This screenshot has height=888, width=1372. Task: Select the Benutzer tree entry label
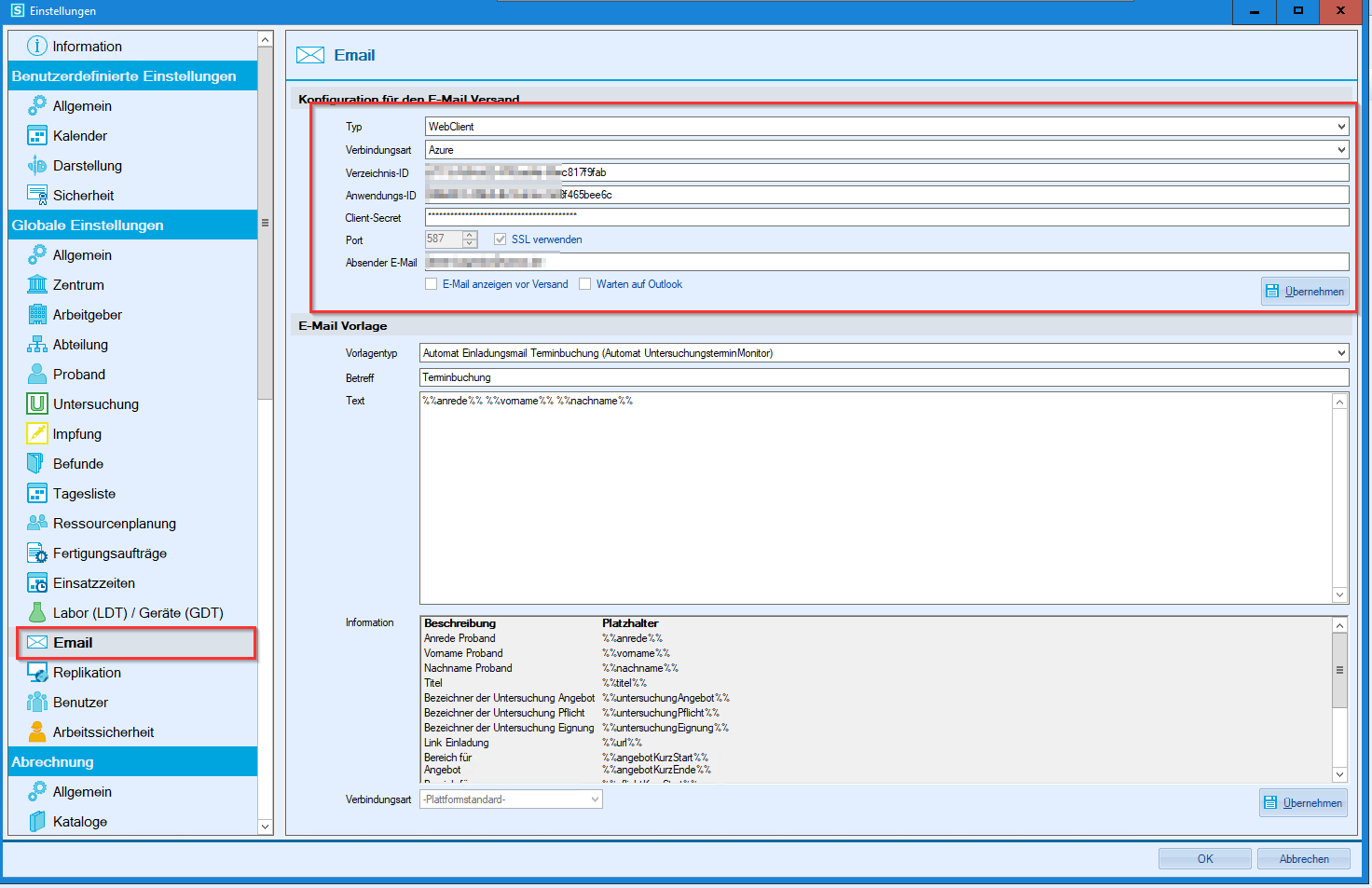tap(80, 703)
